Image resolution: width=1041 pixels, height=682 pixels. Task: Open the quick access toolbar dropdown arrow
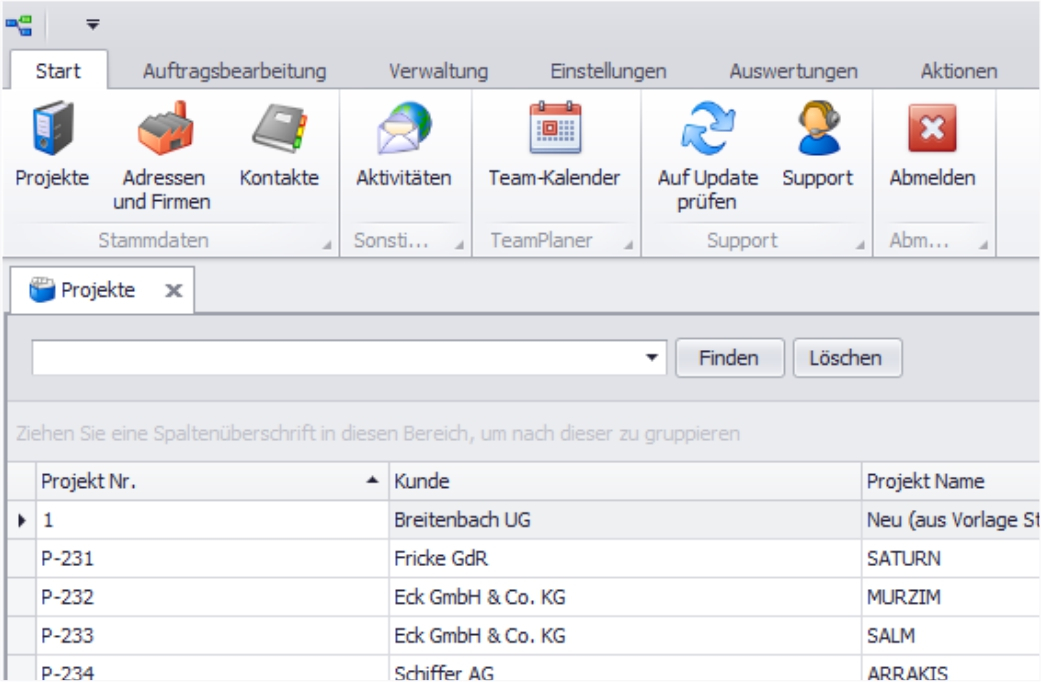[92, 21]
